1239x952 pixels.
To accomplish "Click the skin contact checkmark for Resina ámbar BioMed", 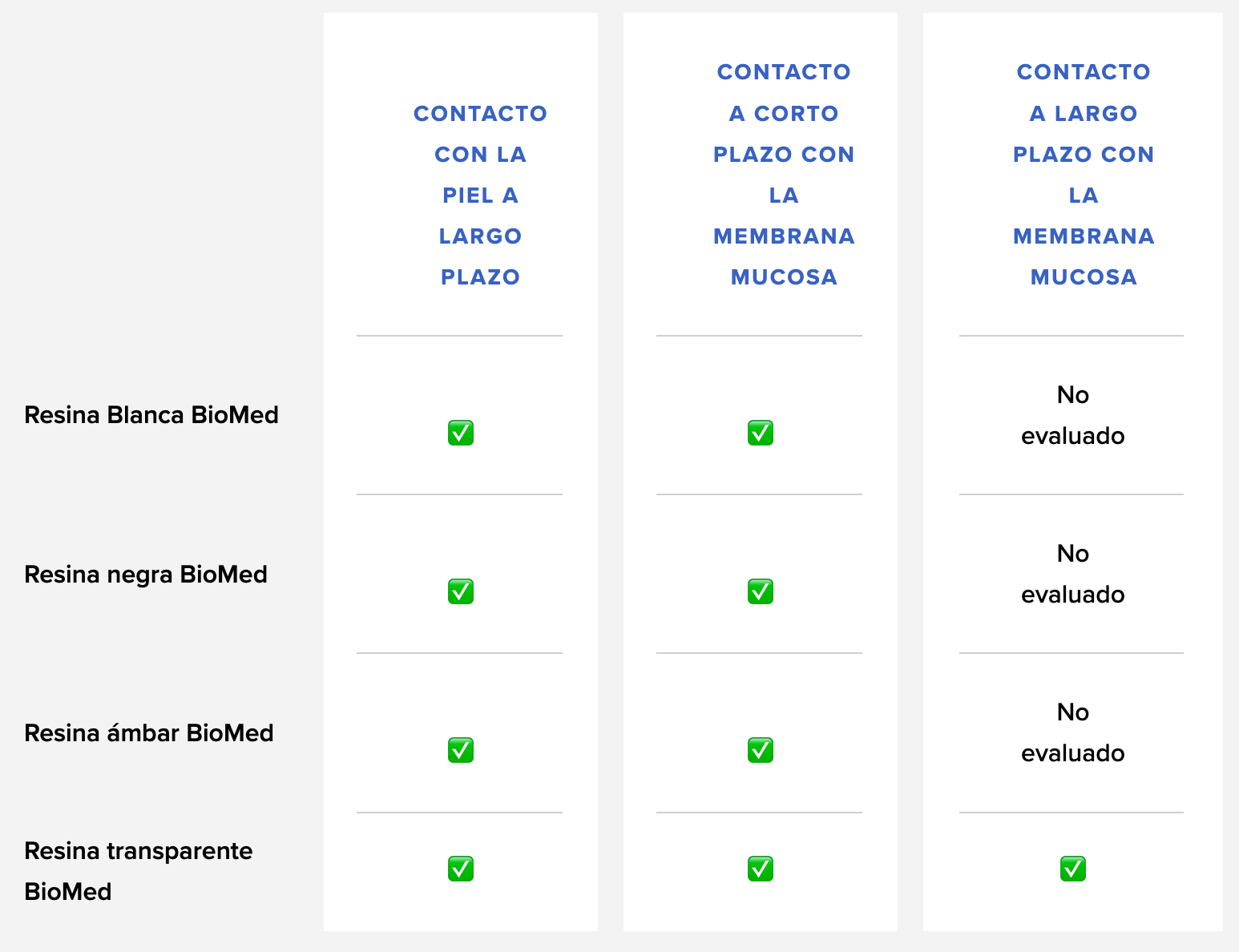I will (461, 750).
